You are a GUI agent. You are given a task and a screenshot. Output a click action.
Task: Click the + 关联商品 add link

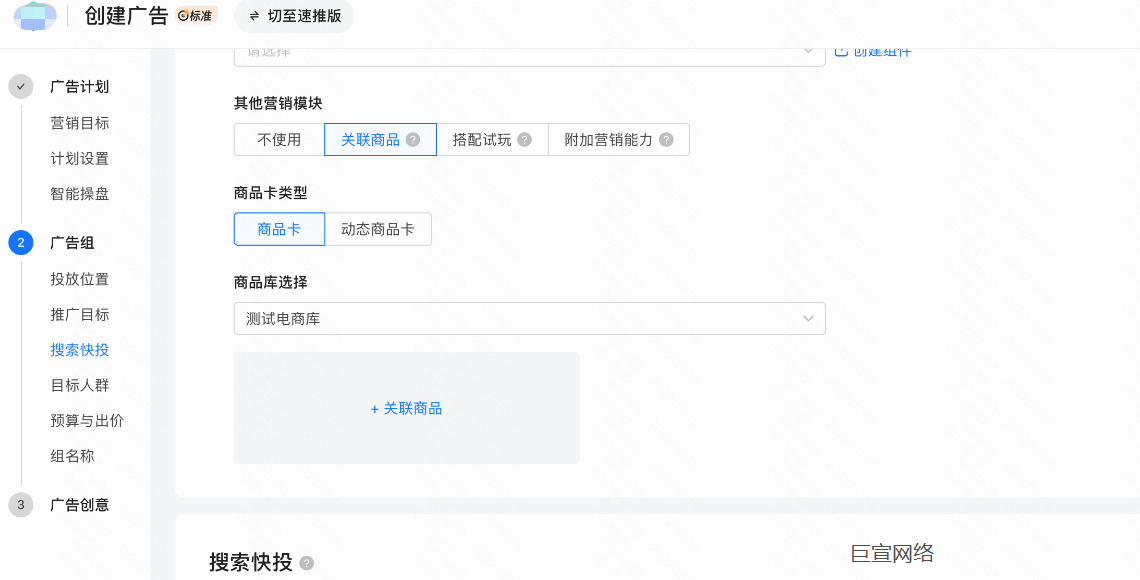406,408
